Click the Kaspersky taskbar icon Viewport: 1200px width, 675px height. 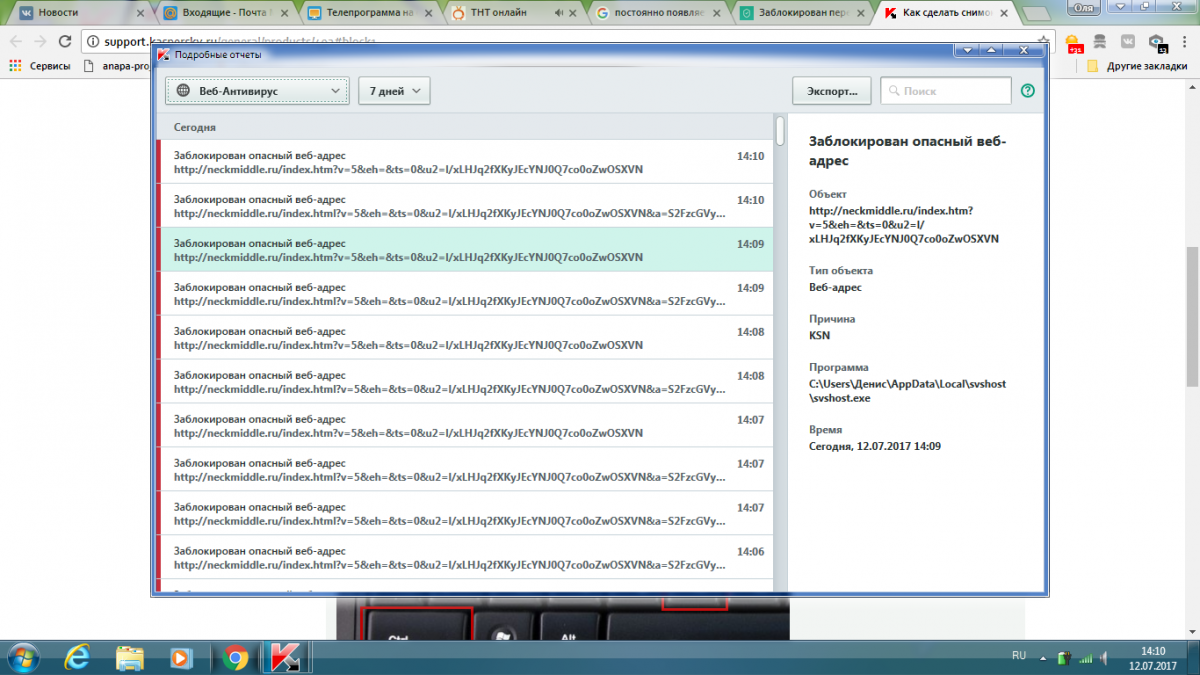288,657
